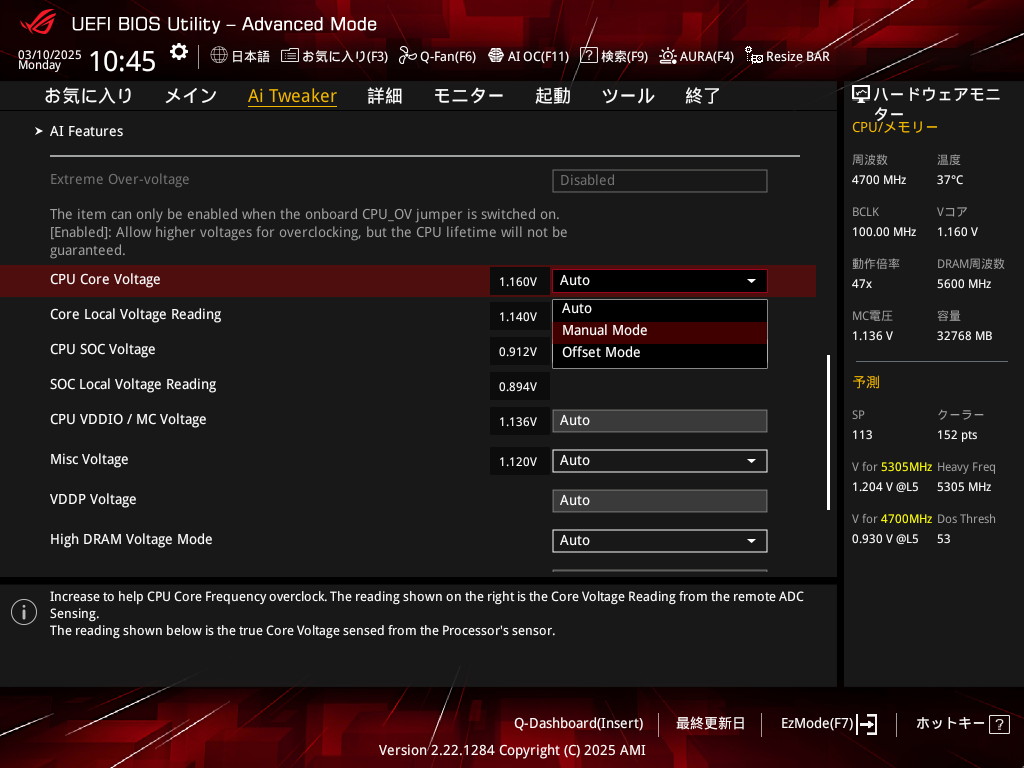The width and height of the screenshot is (1024, 768).
Task: Click the 37°C temperature value
Action: pyautogui.click(x=950, y=180)
